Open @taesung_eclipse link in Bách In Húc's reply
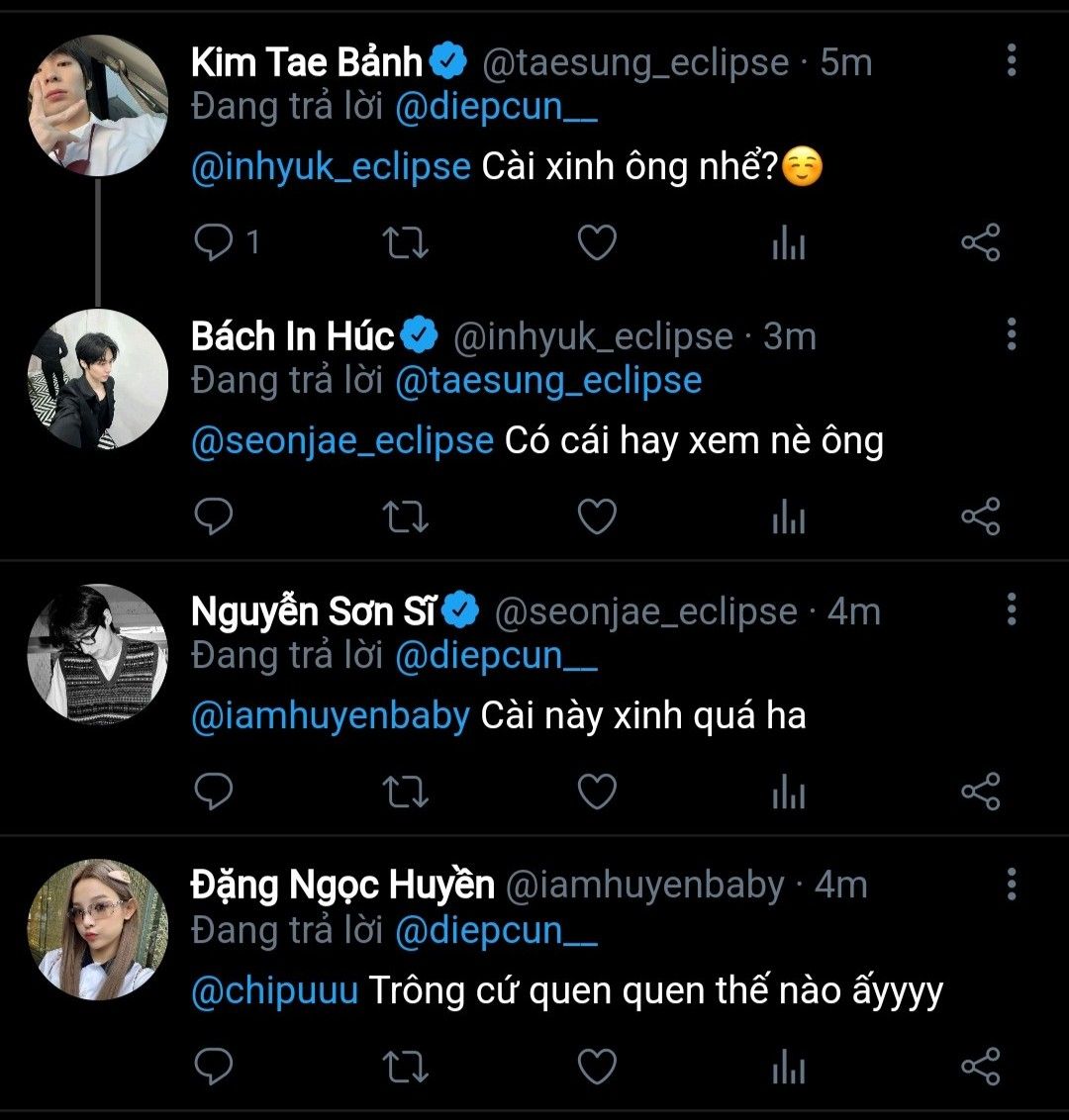 [x=548, y=381]
